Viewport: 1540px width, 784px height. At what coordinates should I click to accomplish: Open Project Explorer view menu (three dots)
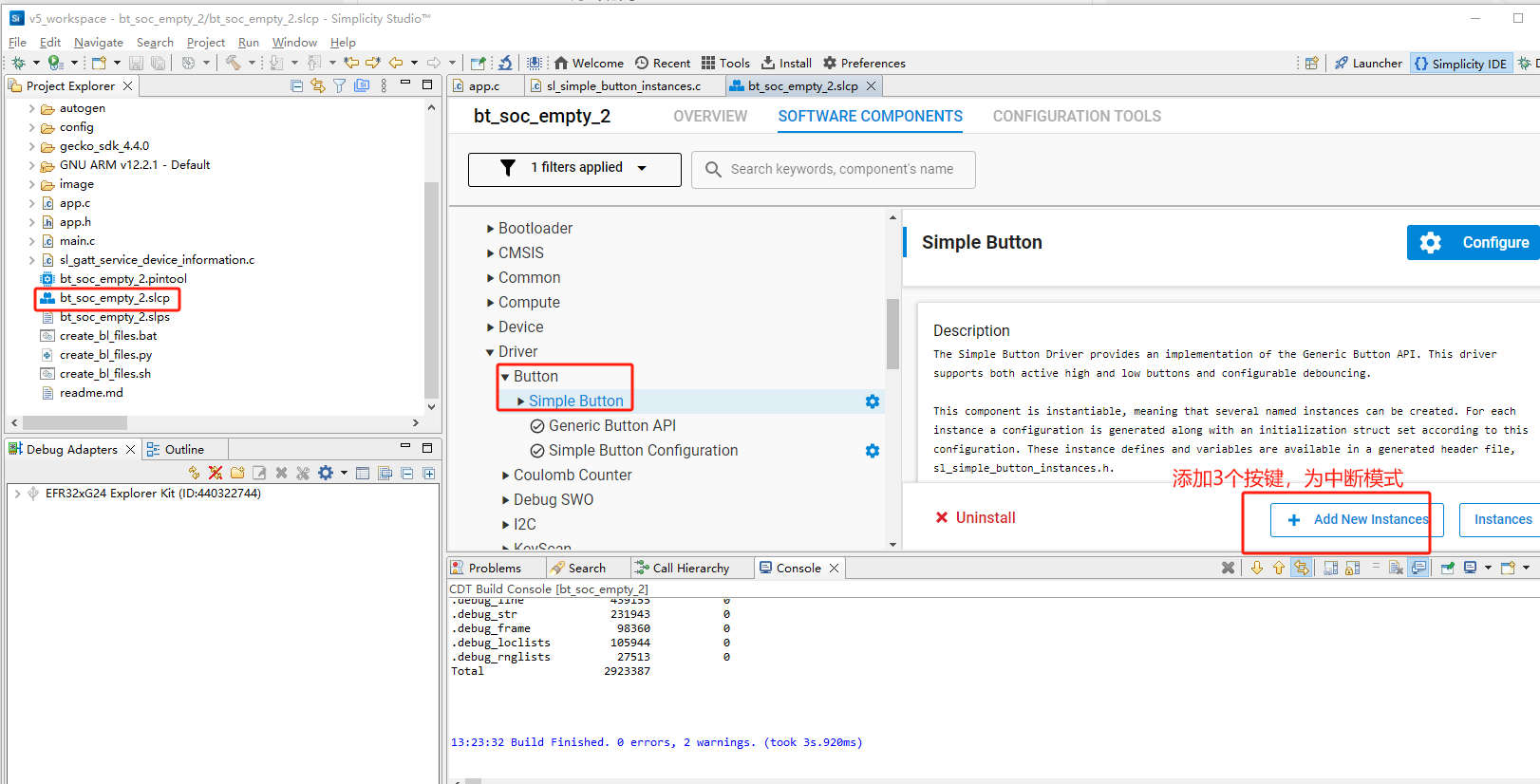pos(384,85)
